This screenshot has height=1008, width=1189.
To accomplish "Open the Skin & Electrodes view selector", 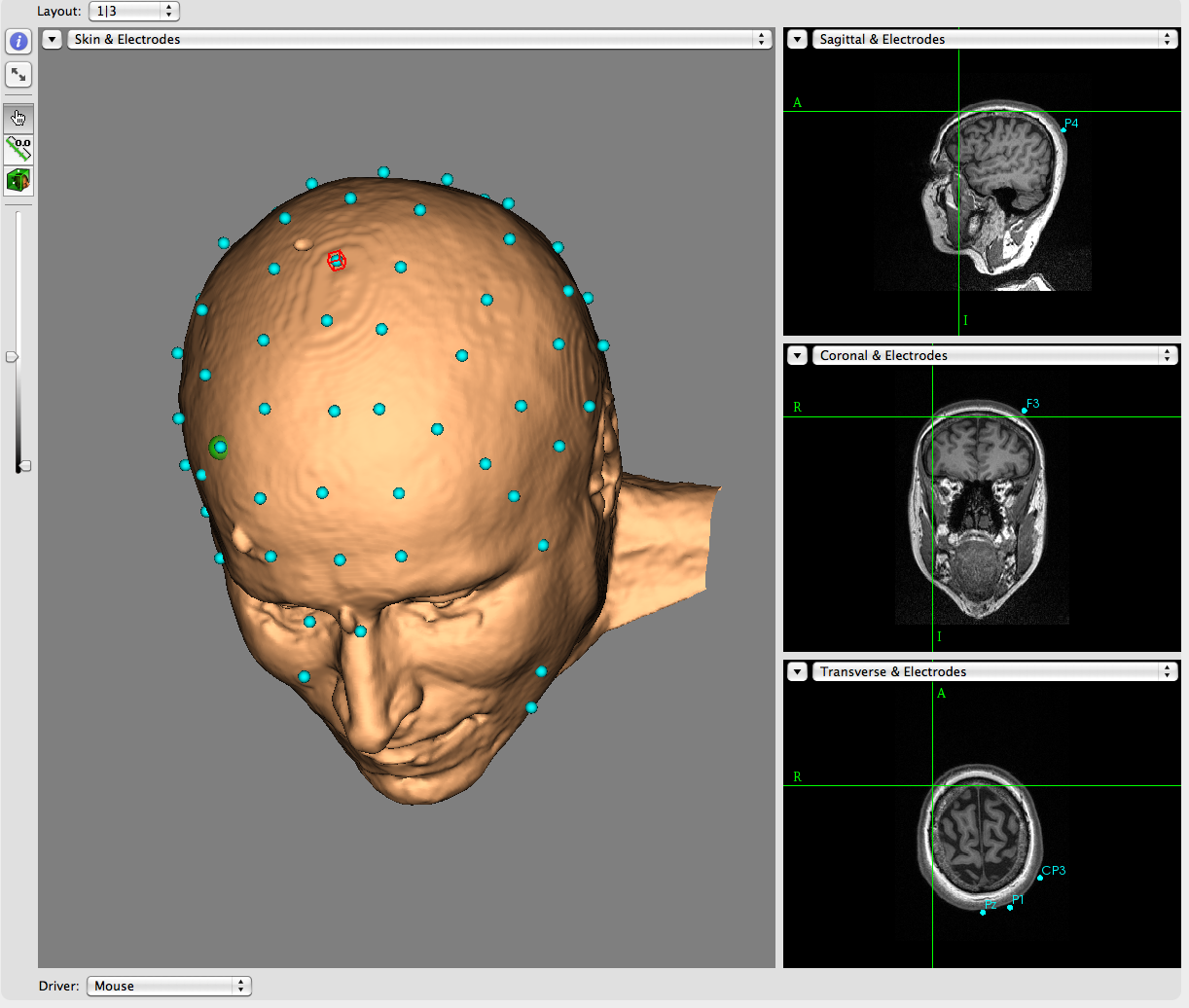I will coord(419,39).
